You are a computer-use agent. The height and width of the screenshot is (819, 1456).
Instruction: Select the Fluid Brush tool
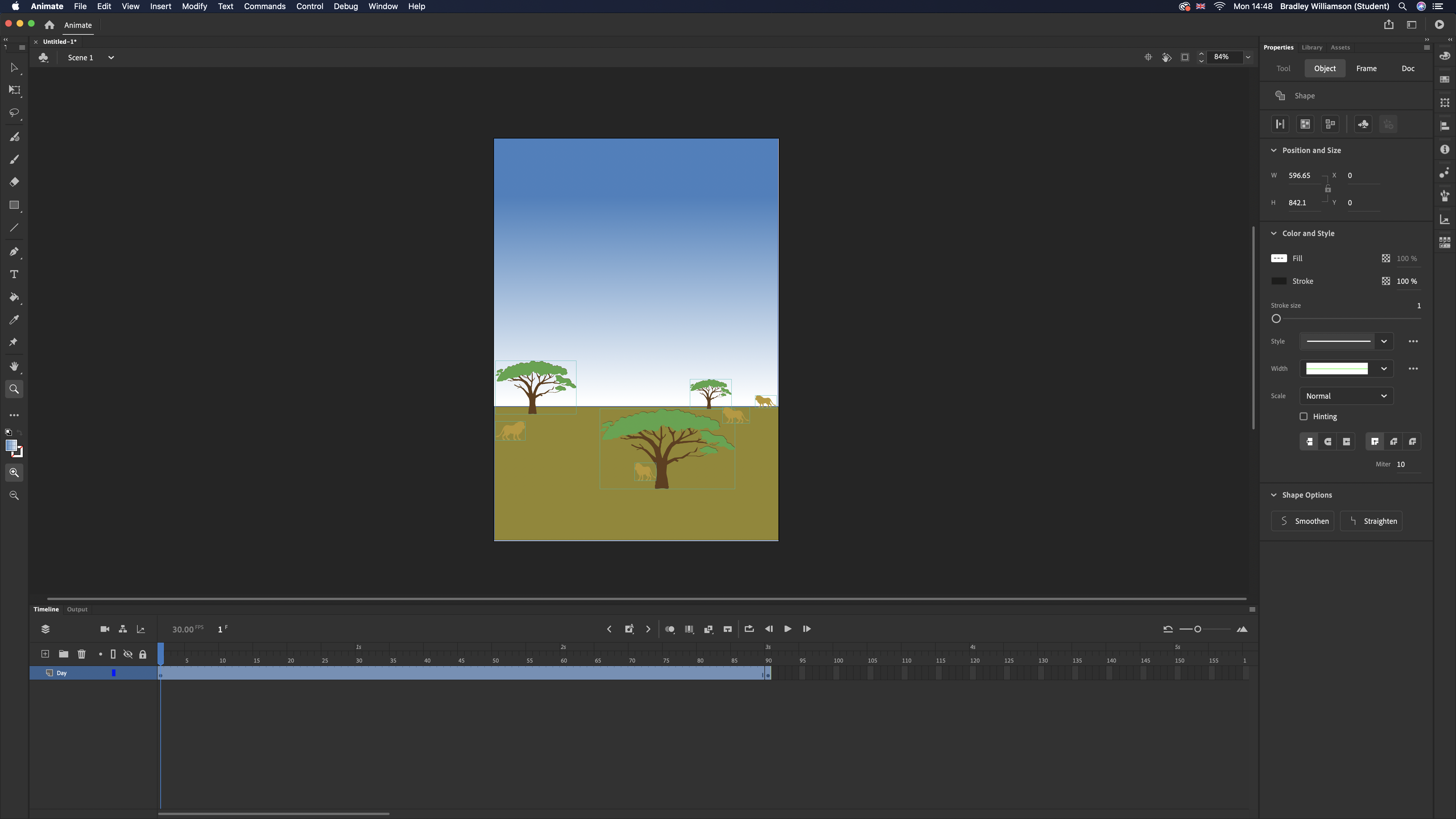point(14,137)
